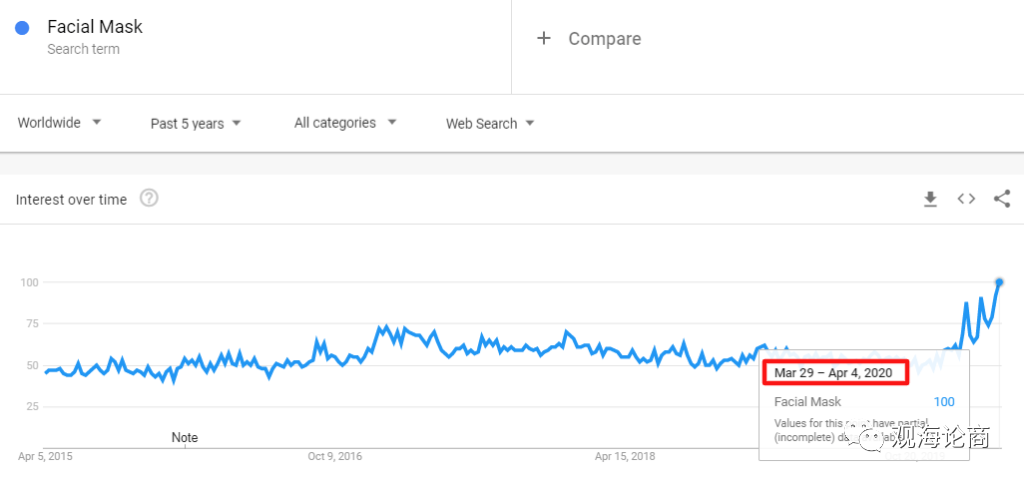Click the Facial Mask value 100 in tooltip

(x=943, y=402)
